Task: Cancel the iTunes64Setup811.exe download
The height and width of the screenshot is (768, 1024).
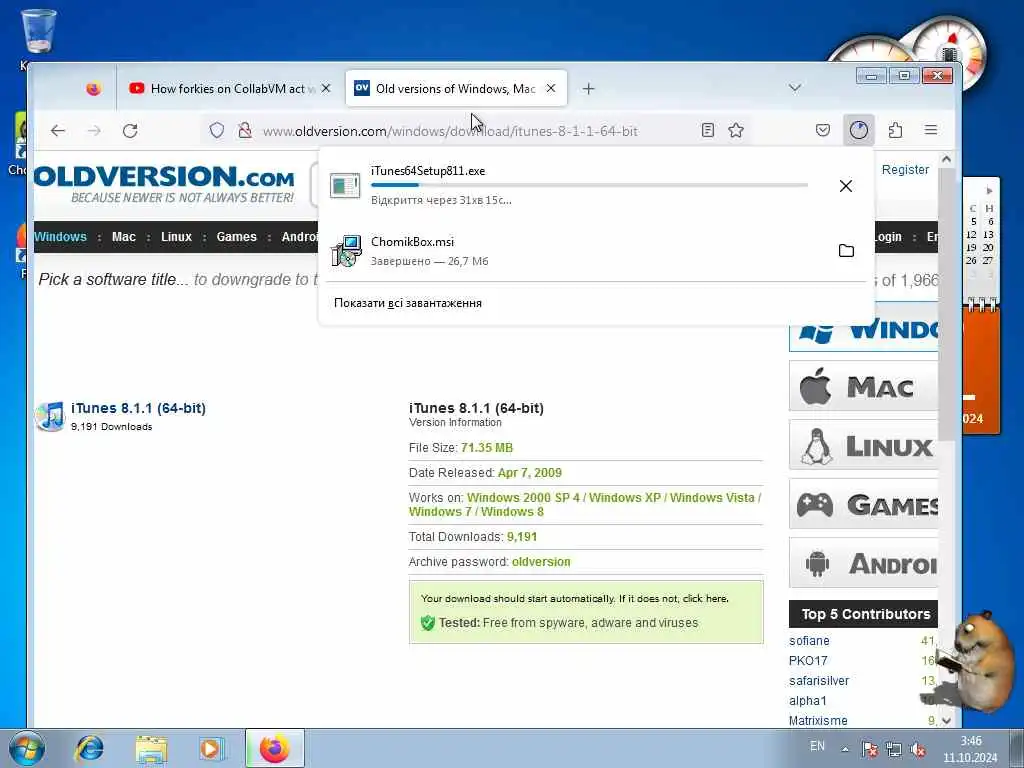Action: (846, 186)
